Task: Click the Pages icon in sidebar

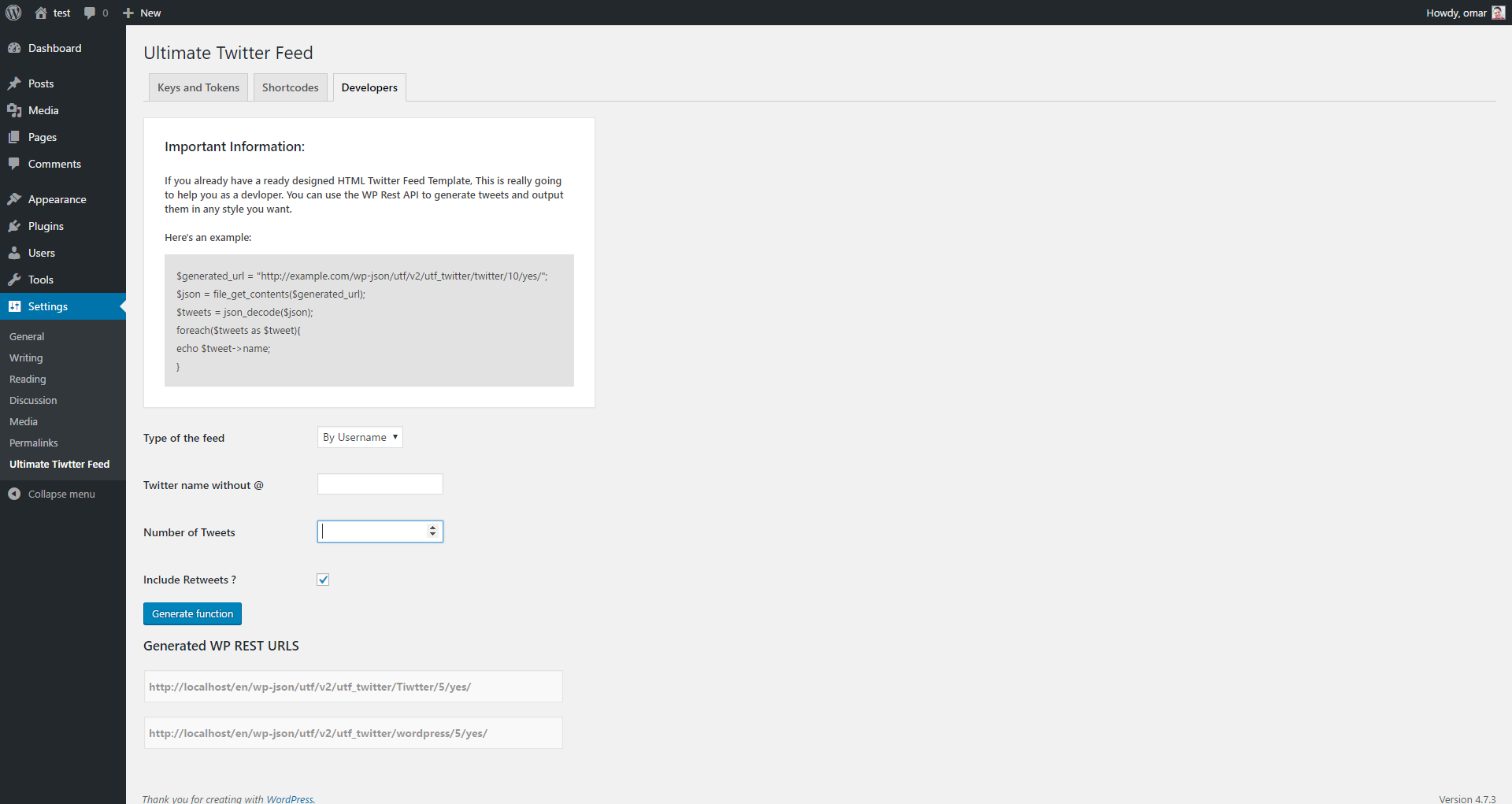Action: [14, 137]
